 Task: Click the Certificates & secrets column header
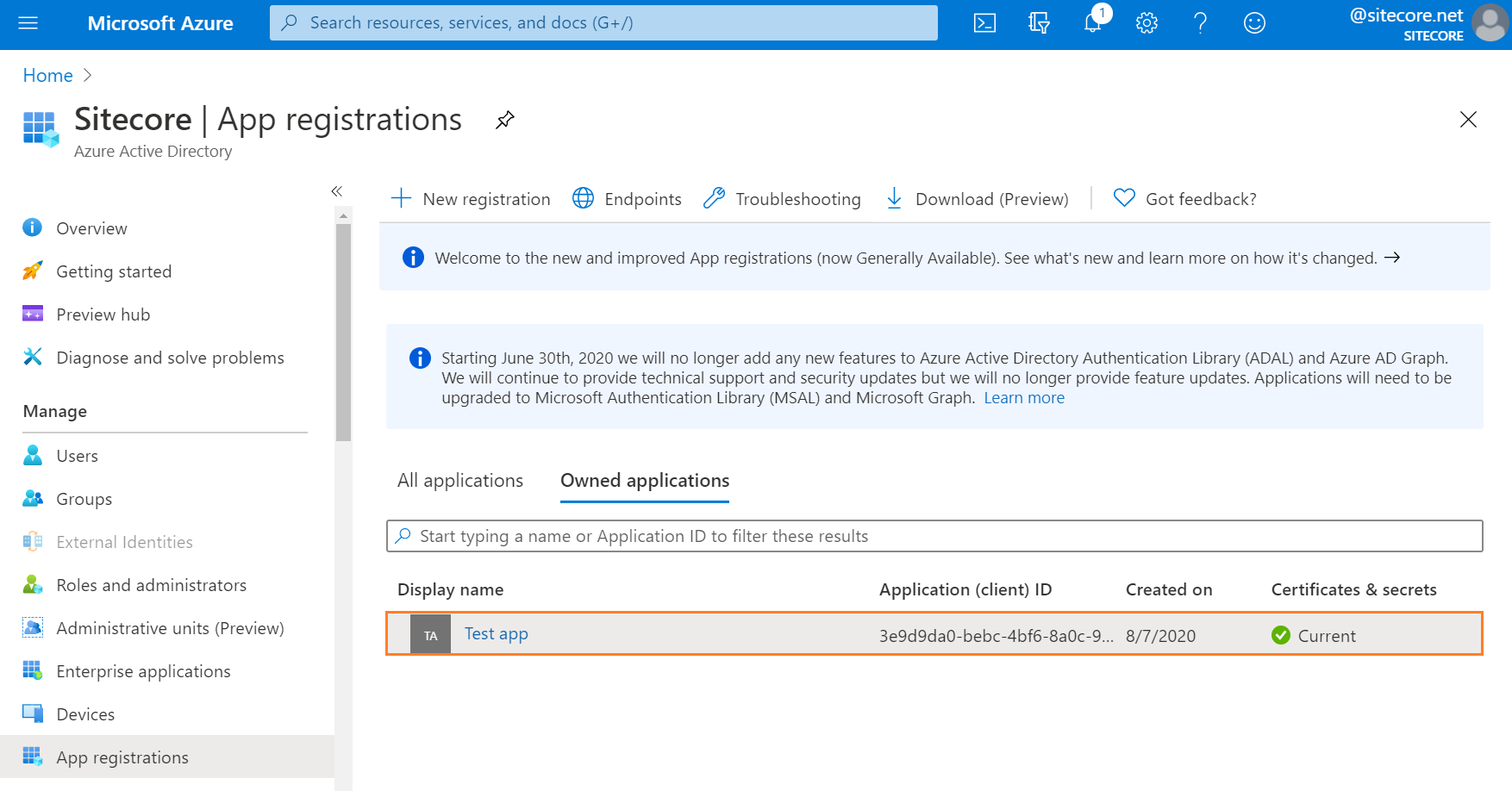pos(1354,589)
